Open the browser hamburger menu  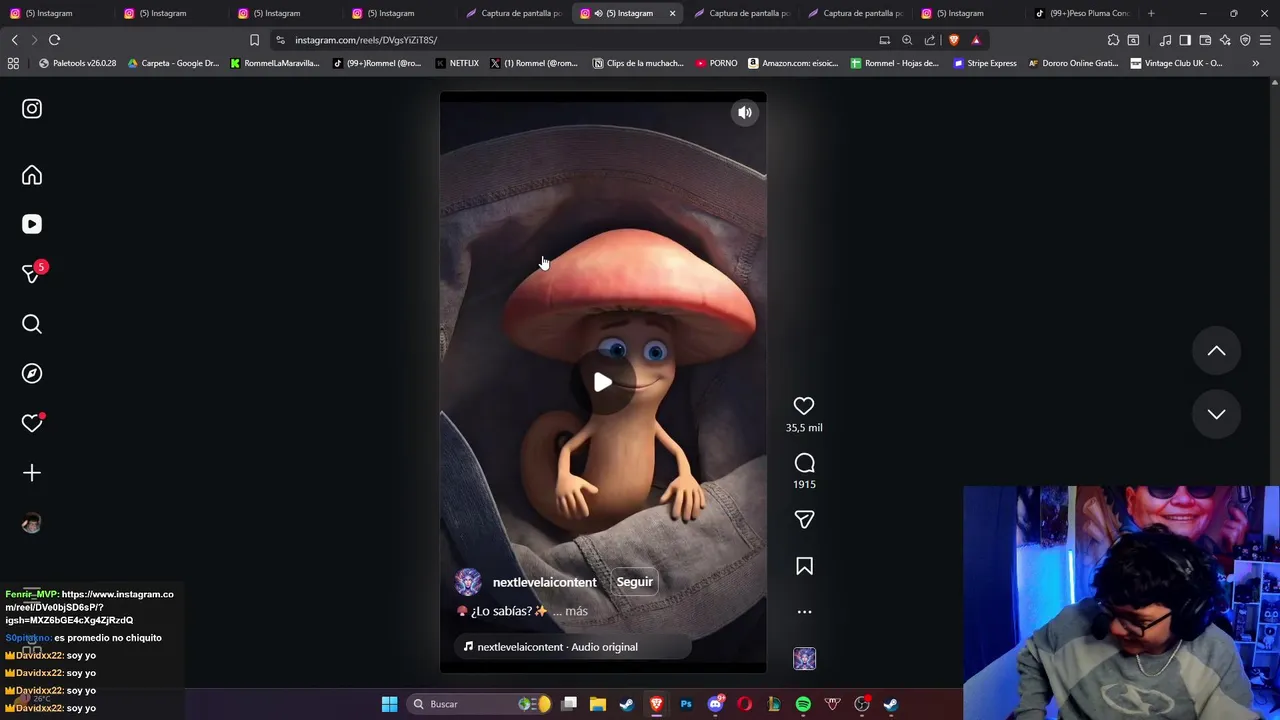1266,40
